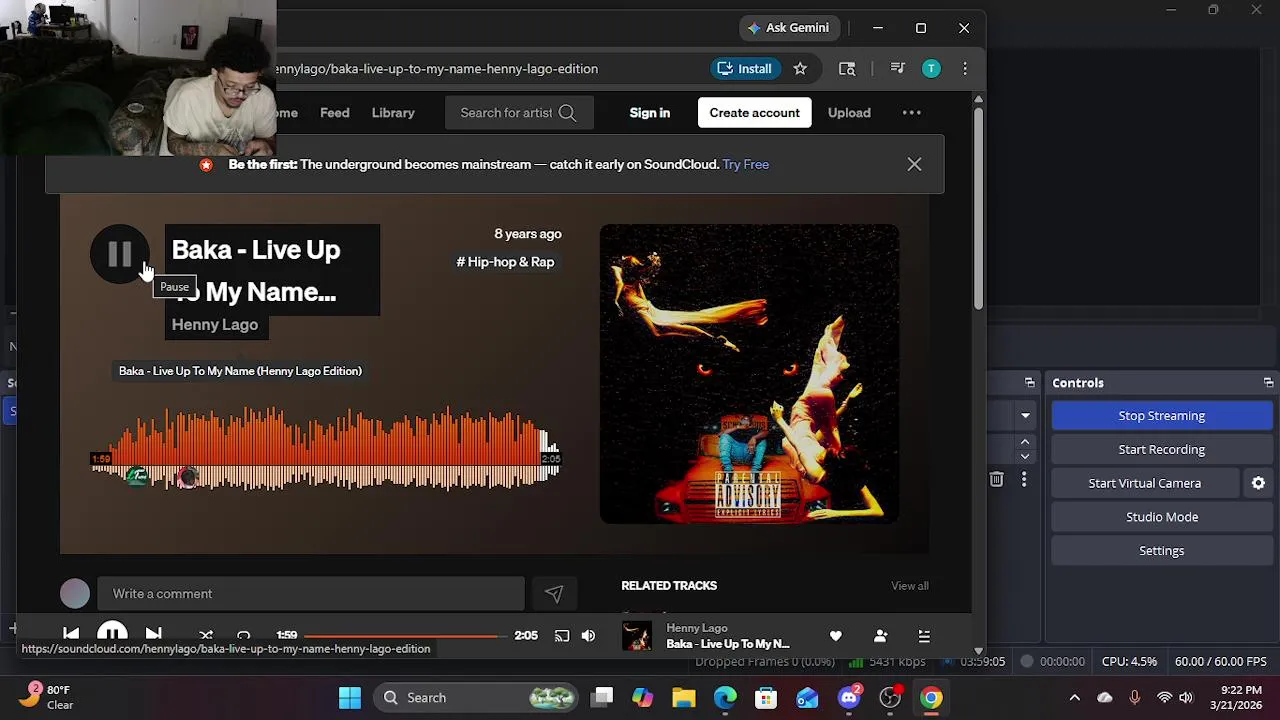This screenshot has height=720, width=1280.
Task: Open Chrome three-dot menu
Action: (965, 69)
